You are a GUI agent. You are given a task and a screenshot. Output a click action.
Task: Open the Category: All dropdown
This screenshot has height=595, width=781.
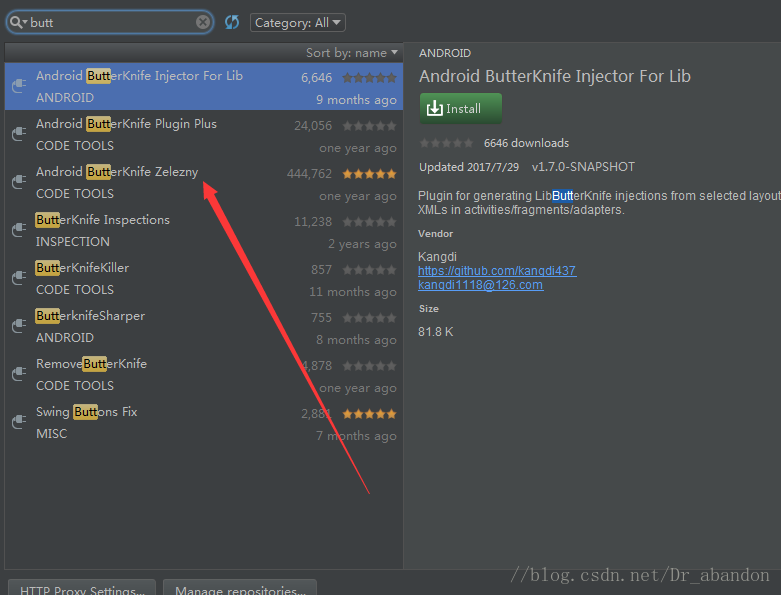tap(297, 22)
